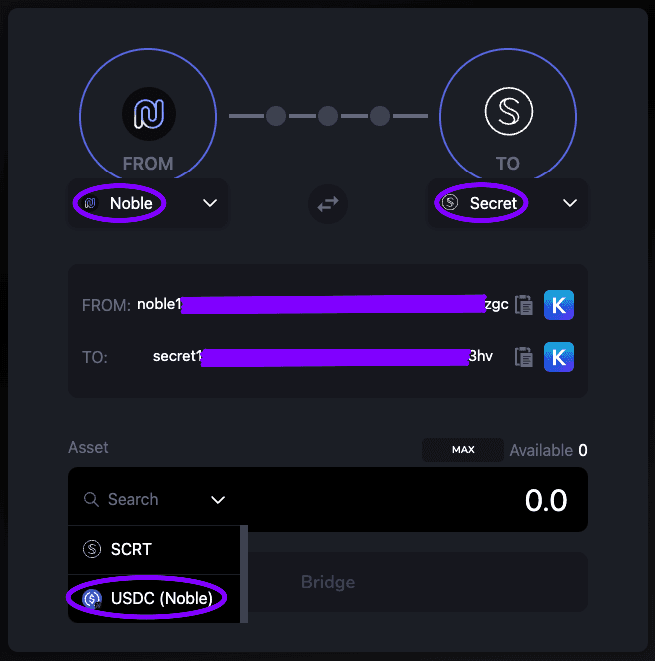Image resolution: width=655 pixels, height=661 pixels.
Task: Click the first dot of bridge progress line
Action: [276, 116]
